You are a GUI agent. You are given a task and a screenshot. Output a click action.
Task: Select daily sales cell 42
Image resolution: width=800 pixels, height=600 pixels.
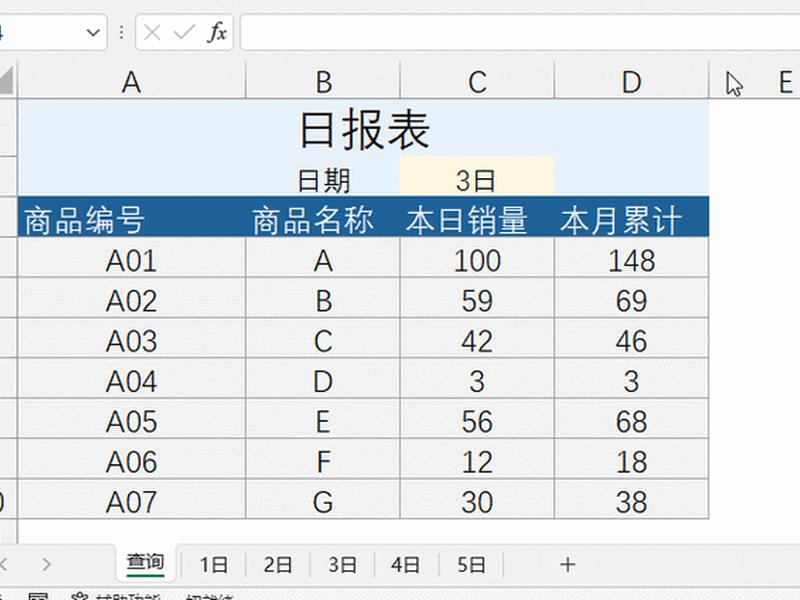coord(478,338)
